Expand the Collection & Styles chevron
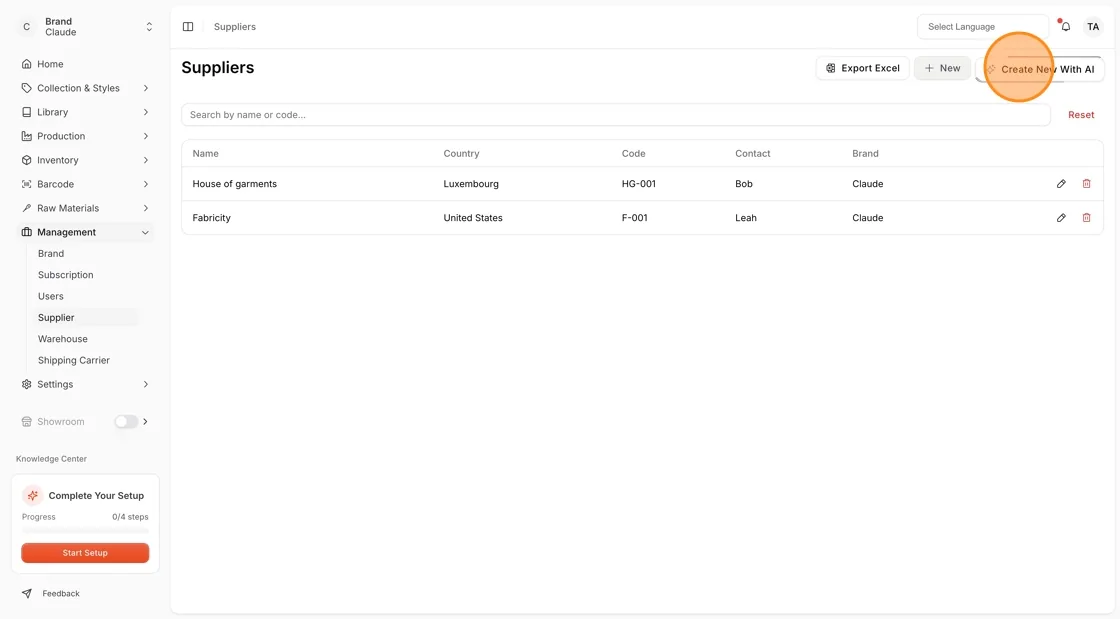This screenshot has height=619, width=1120. (x=146, y=88)
